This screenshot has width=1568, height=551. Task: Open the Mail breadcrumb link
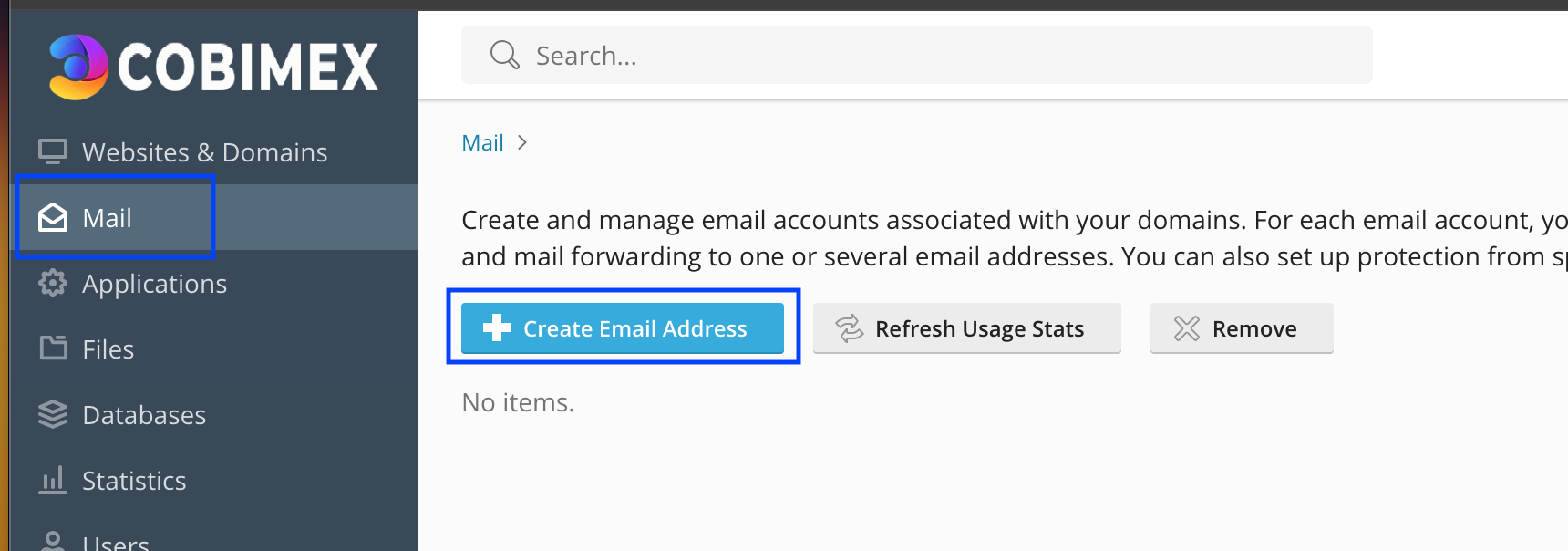click(482, 142)
